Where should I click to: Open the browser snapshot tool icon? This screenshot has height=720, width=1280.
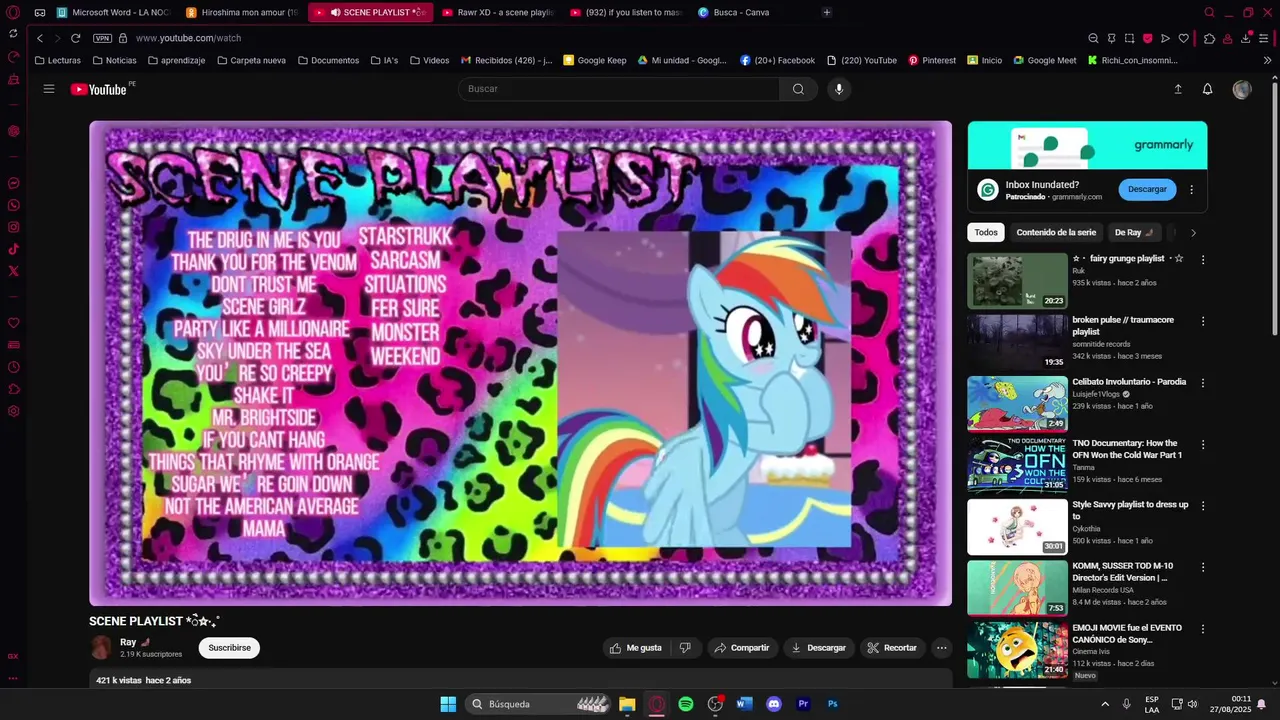[1129, 38]
